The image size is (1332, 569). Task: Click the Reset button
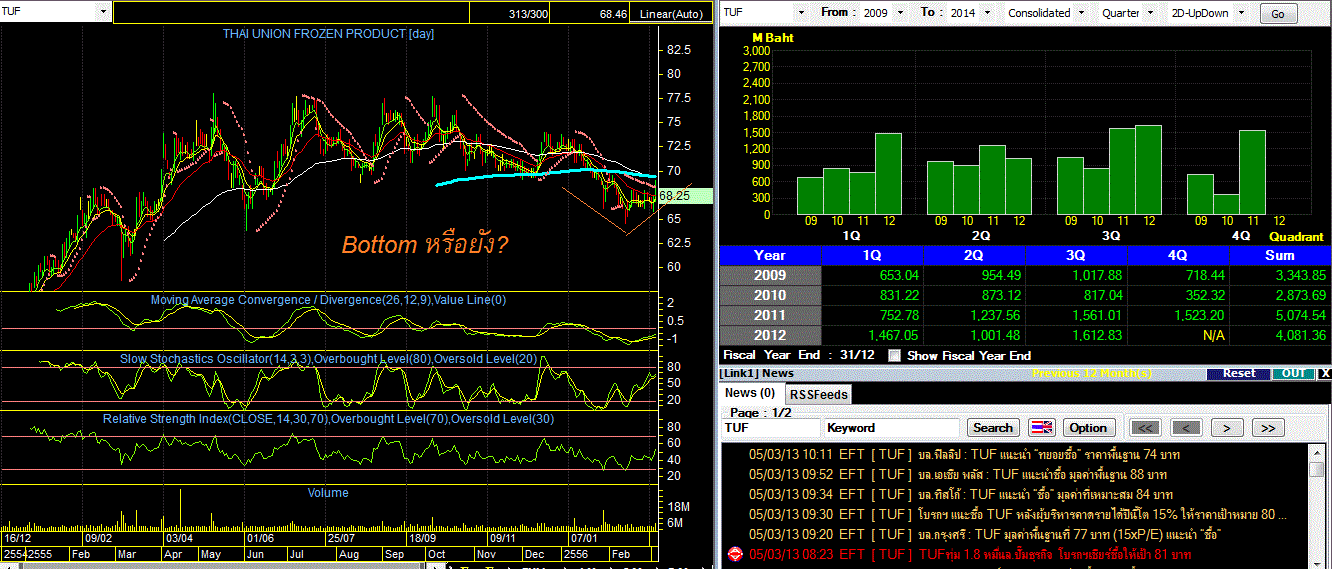tap(1238, 373)
